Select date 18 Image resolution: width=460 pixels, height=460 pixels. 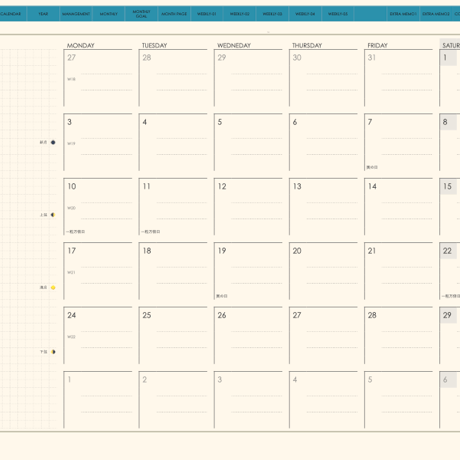[147, 251]
